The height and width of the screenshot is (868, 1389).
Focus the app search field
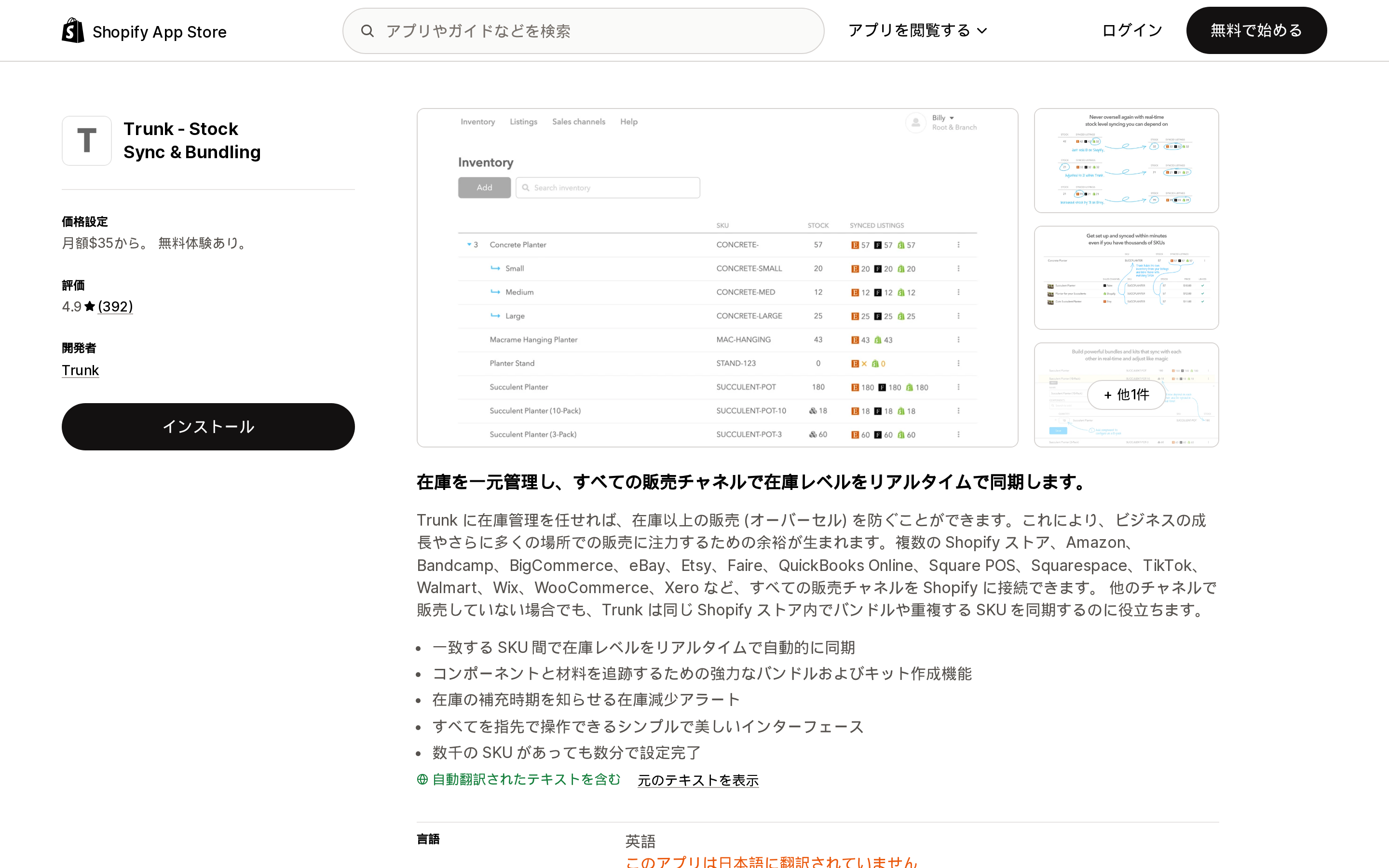(583, 31)
